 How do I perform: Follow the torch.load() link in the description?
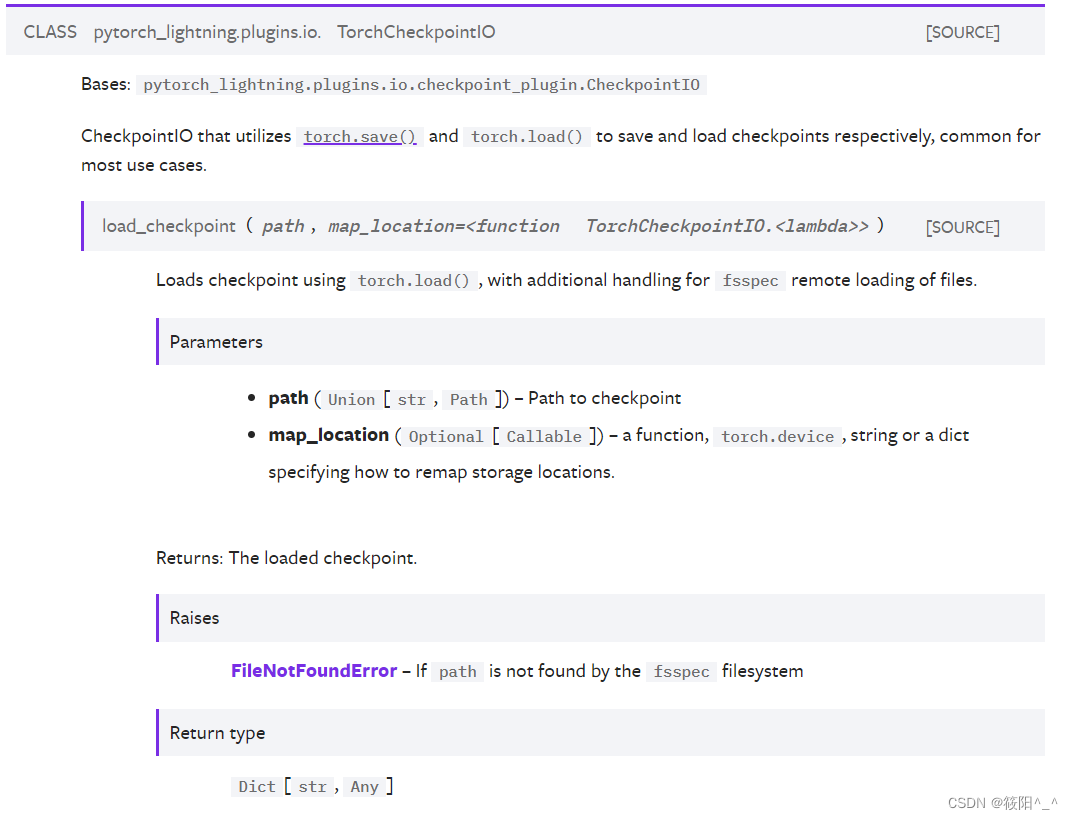pyautogui.click(x=527, y=136)
